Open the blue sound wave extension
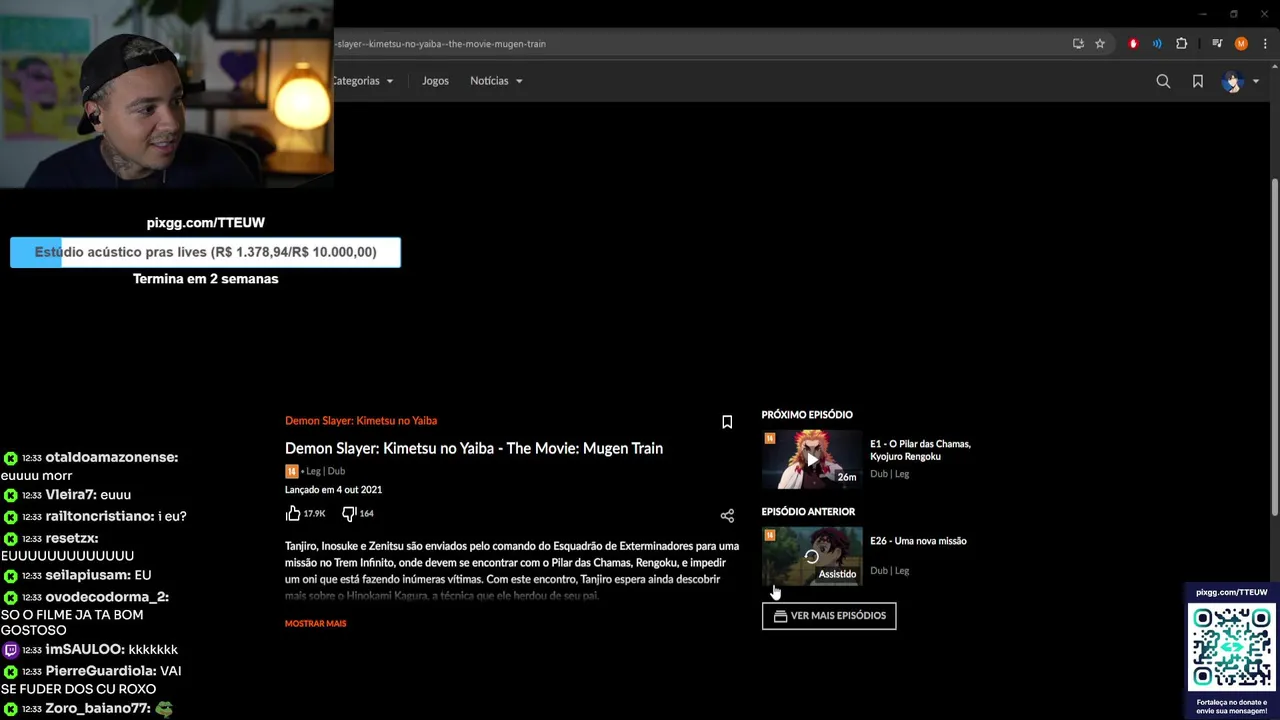The height and width of the screenshot is (720, 1280). 1157,44
